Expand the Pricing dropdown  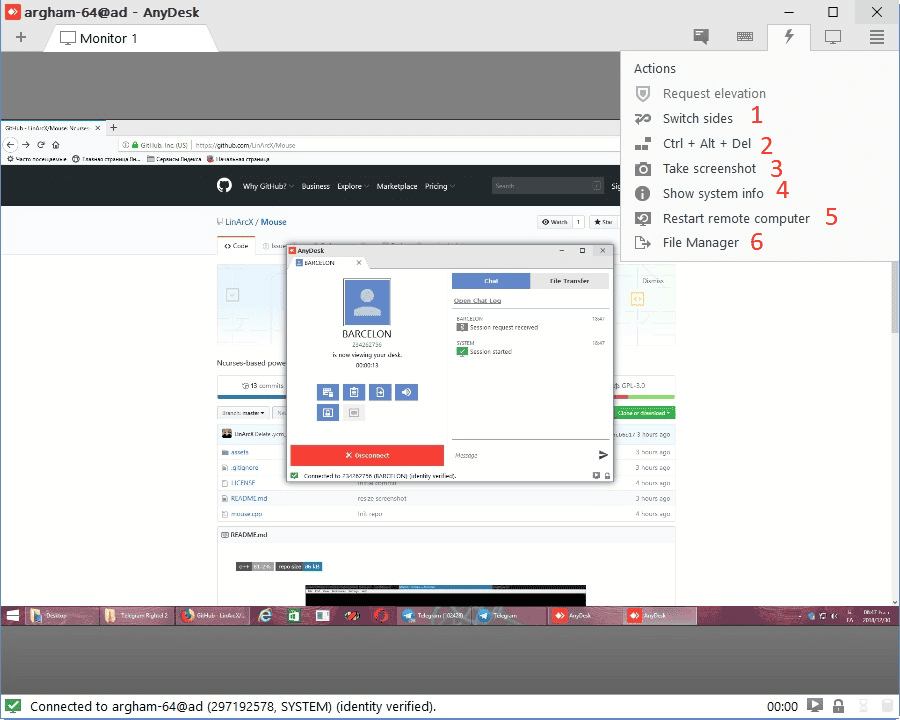pyautogui.click(x=440, y=186)
